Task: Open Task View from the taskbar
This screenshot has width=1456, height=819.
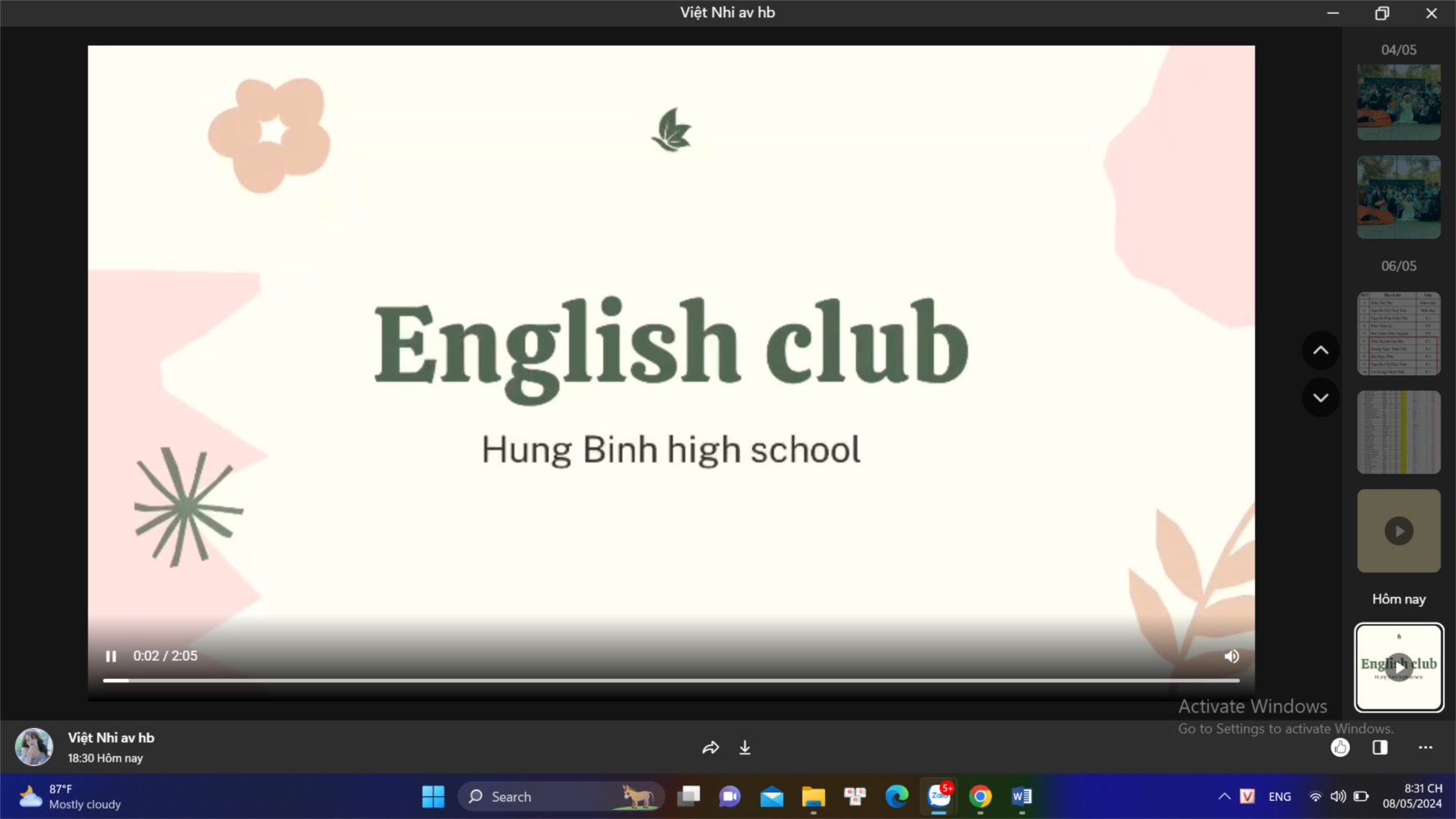Action: pyautogui.click(x=689, y=796)
